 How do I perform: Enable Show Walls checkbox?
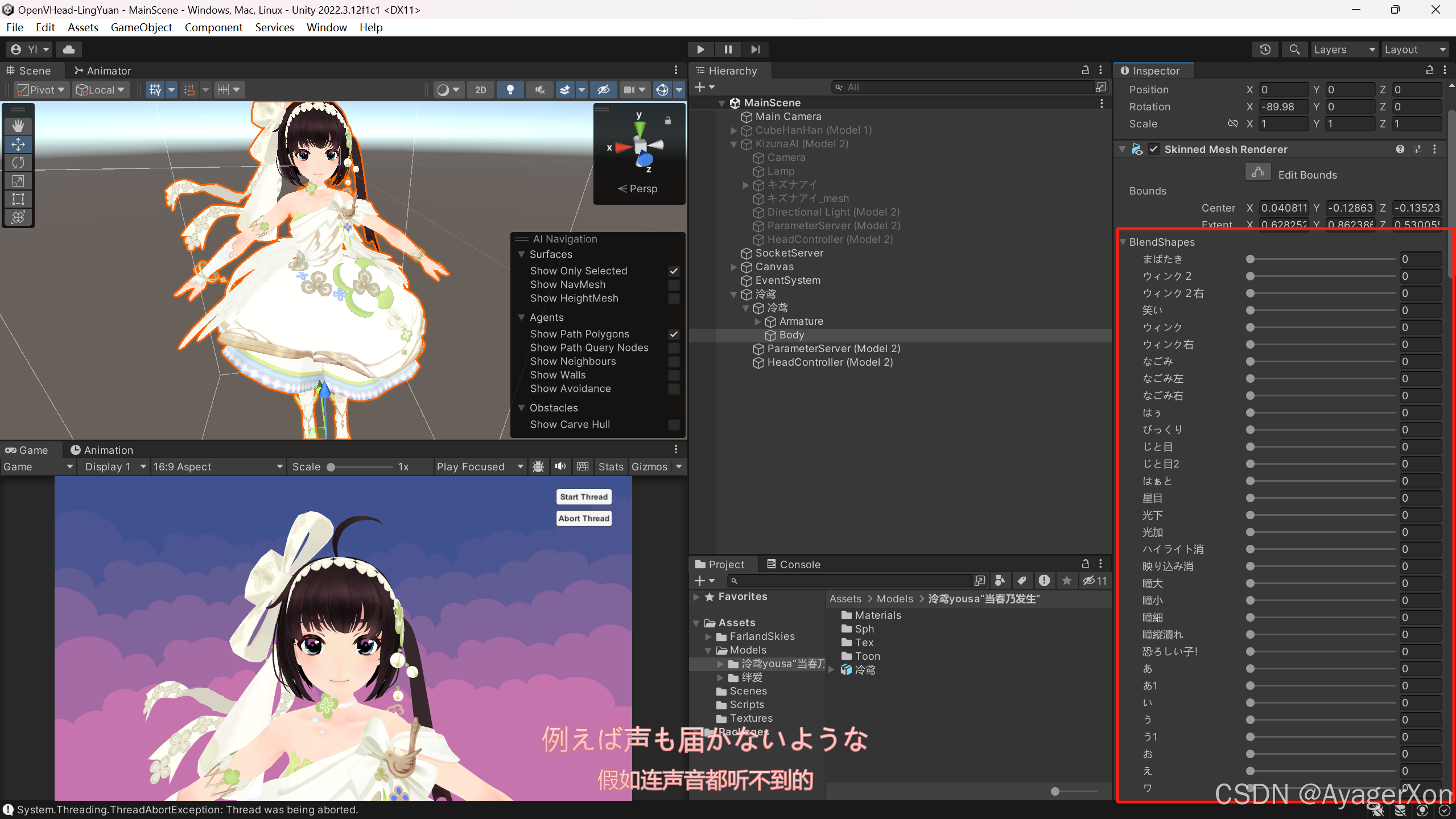(x=674, y=375)
